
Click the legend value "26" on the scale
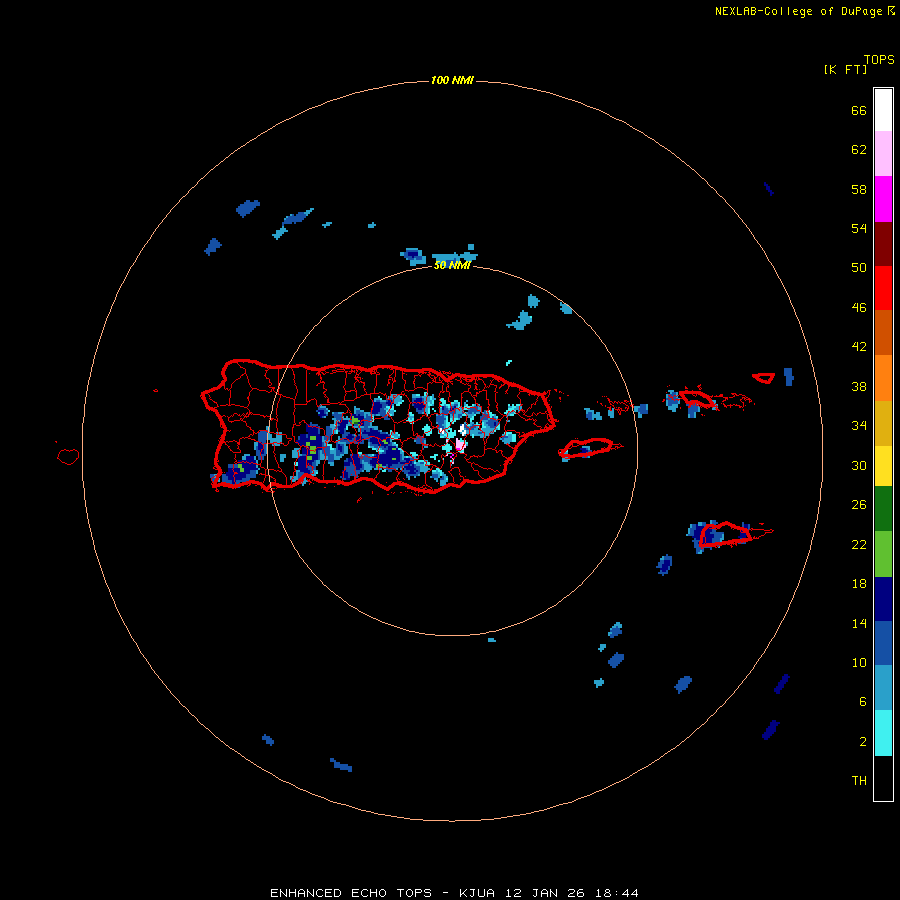[859, 505]
